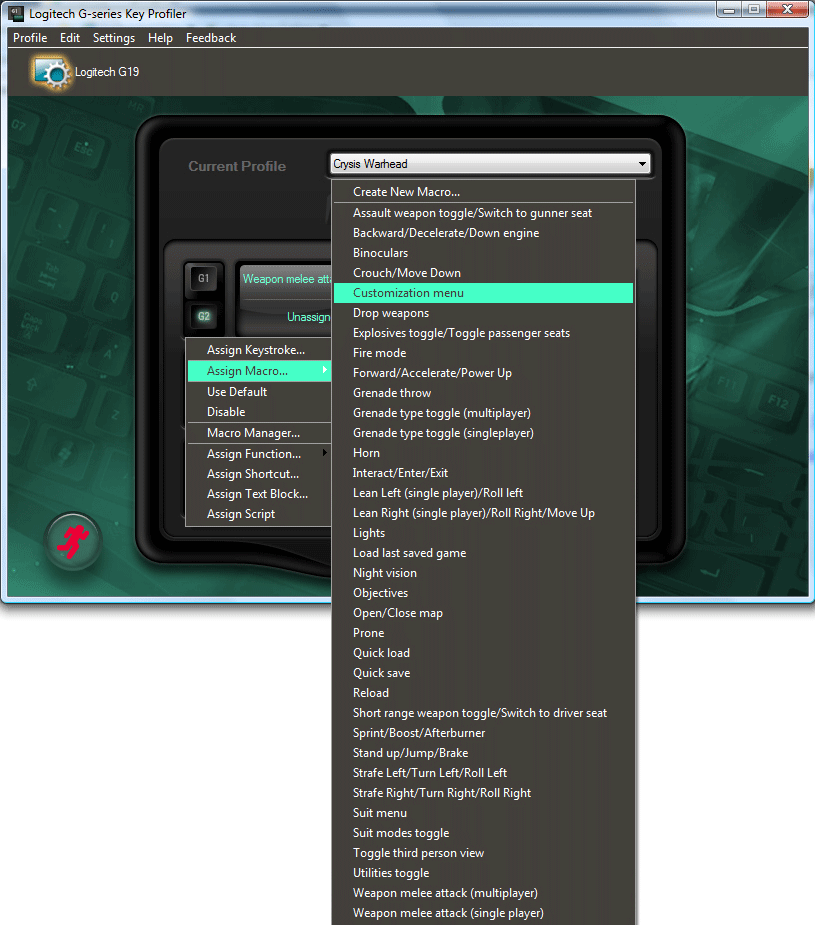Select Open/Close map macro

tap(484, 614)
